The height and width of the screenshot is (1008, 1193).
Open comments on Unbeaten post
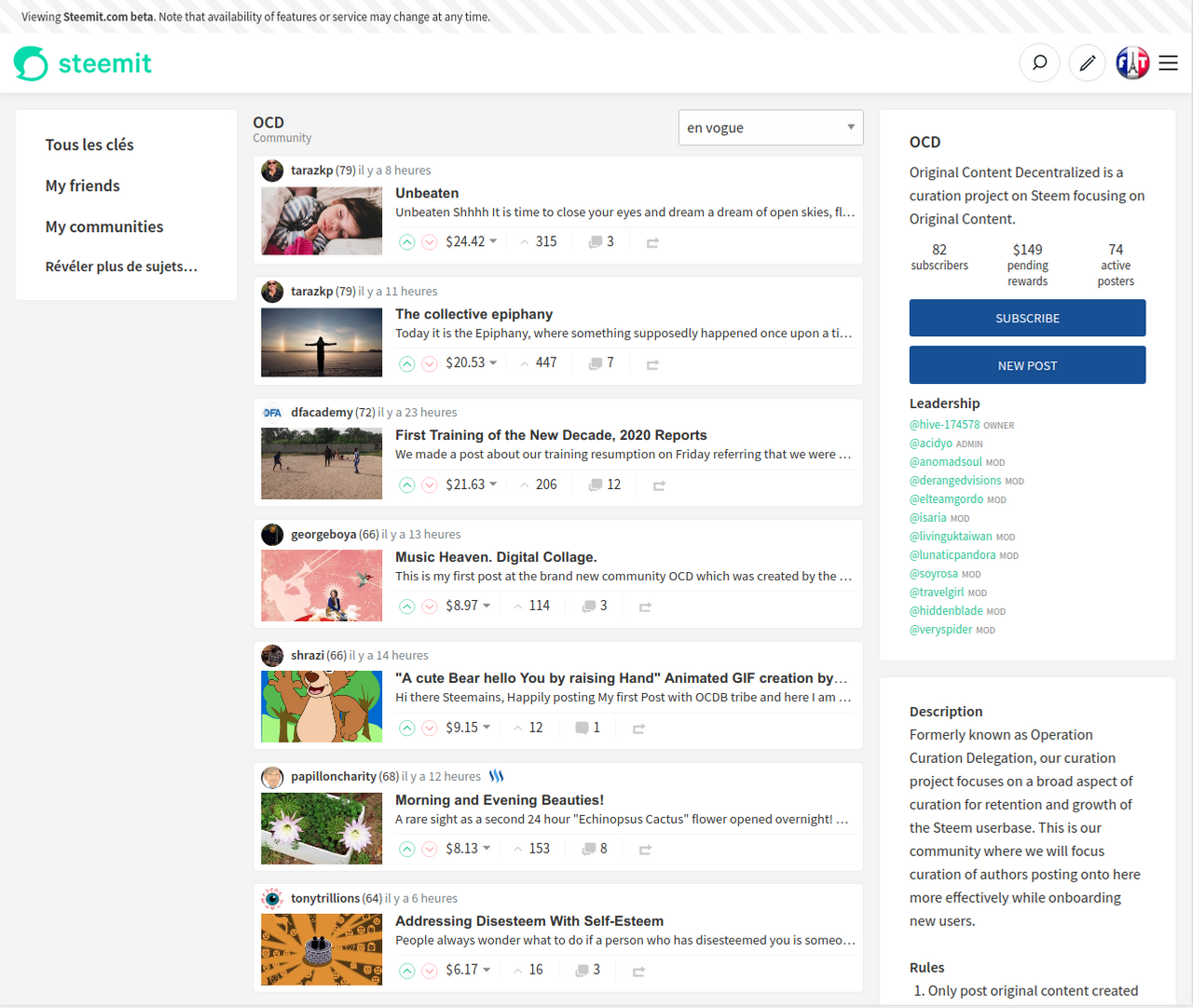pos(601,241)
